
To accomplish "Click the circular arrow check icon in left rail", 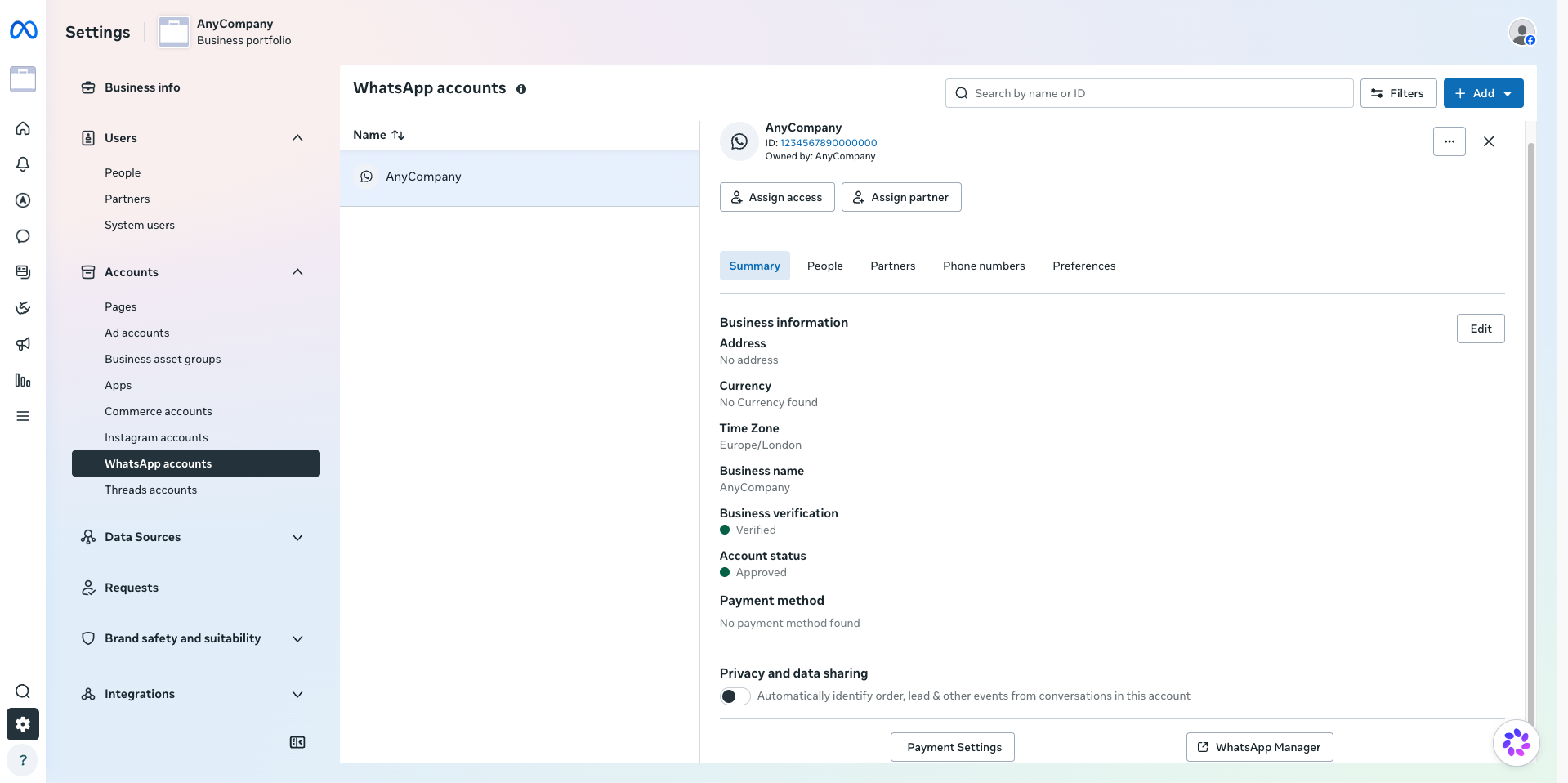I will tap(23, 308).
